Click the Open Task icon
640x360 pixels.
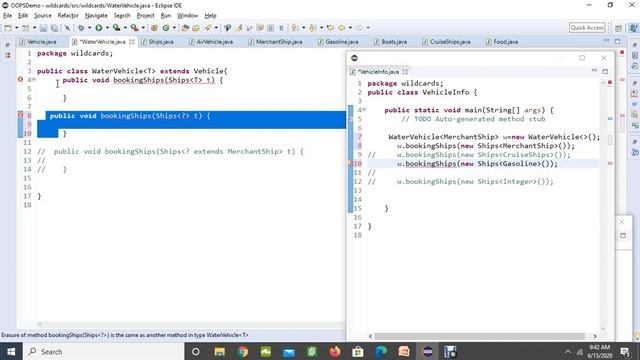click(196, 28)
